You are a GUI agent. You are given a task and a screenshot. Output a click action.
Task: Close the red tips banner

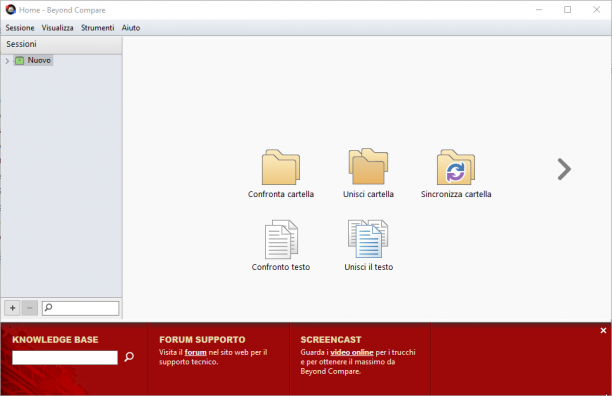click(603, 331)
